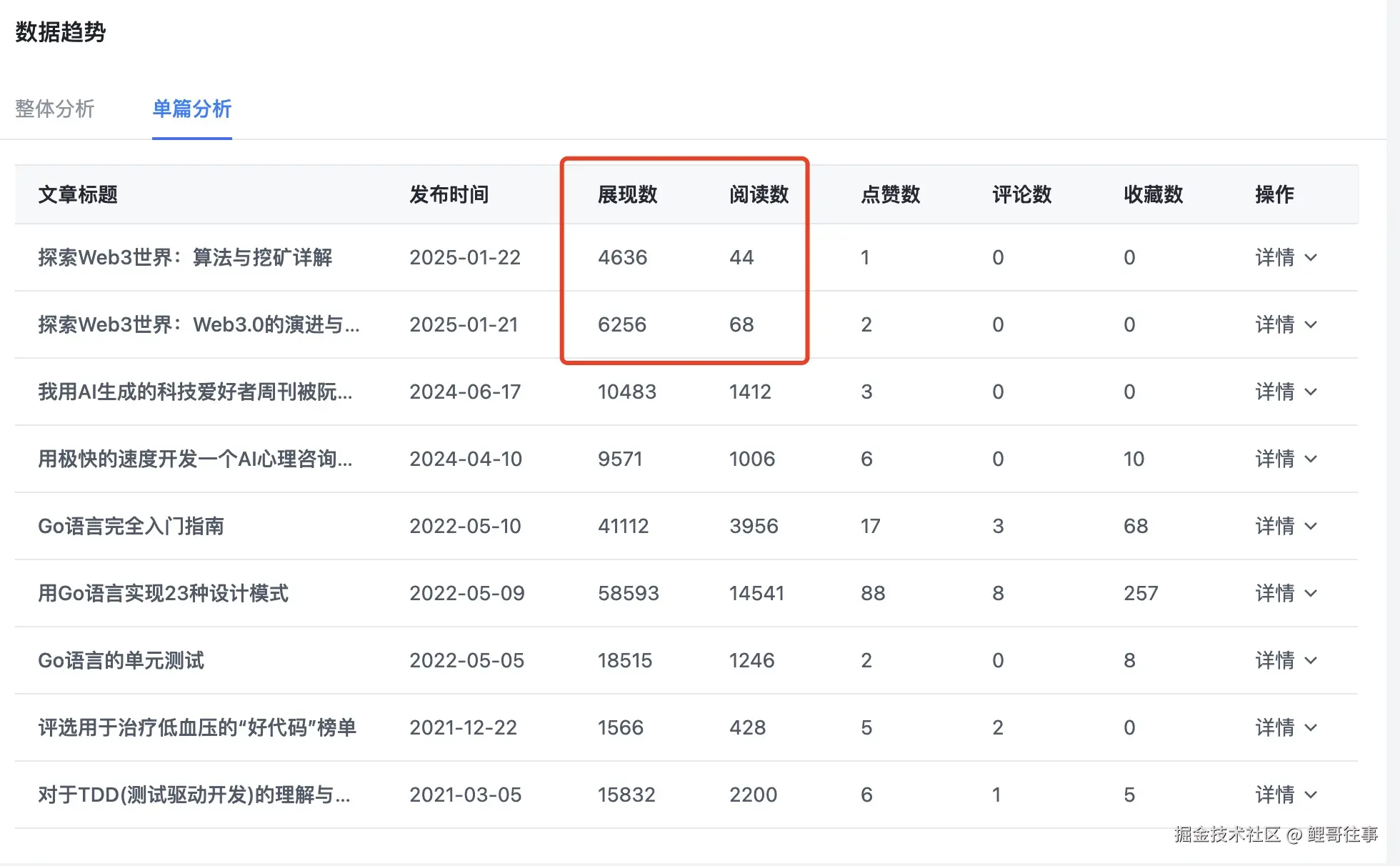The width and height of the screenshot is (1400, 866).
Task: Select the 评论数 column header
Action: (1021, 194)
